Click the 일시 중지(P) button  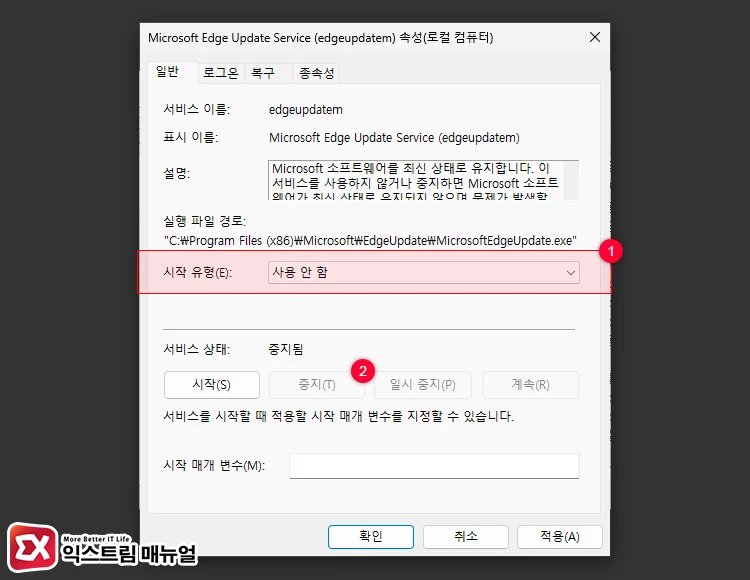[x=423, y=384]
